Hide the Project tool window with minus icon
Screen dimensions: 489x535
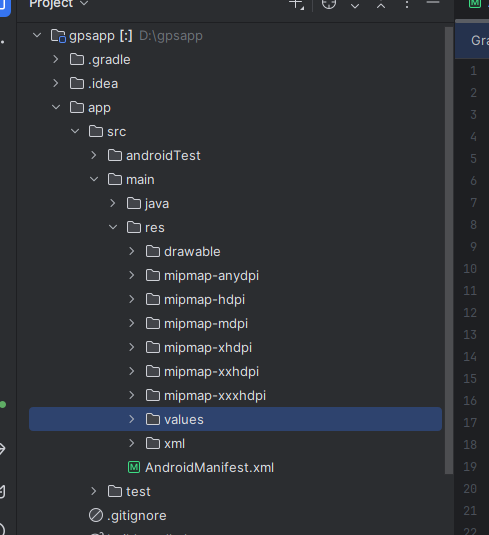(x=433, y=3)
